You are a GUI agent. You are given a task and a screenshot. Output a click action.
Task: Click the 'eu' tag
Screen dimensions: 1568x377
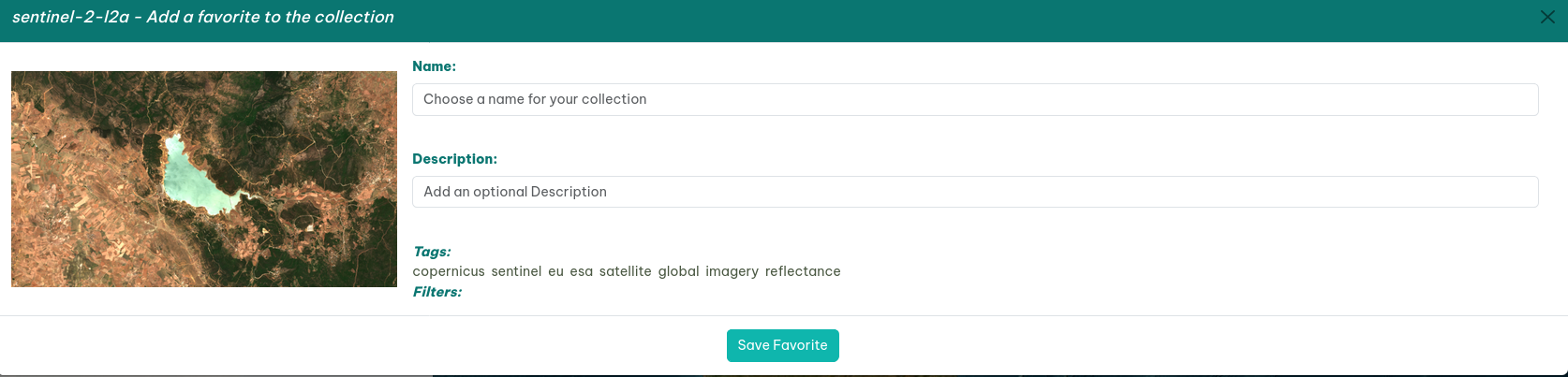point(555,271)
